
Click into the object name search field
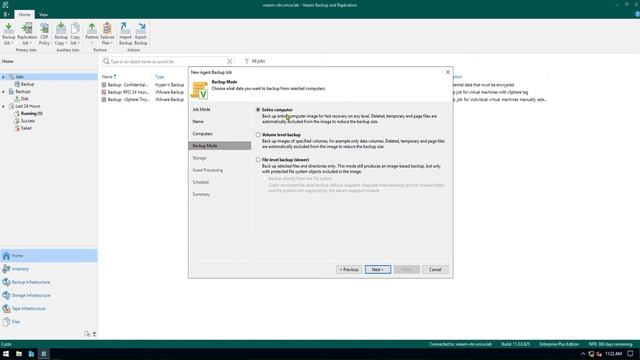point(168,61)
